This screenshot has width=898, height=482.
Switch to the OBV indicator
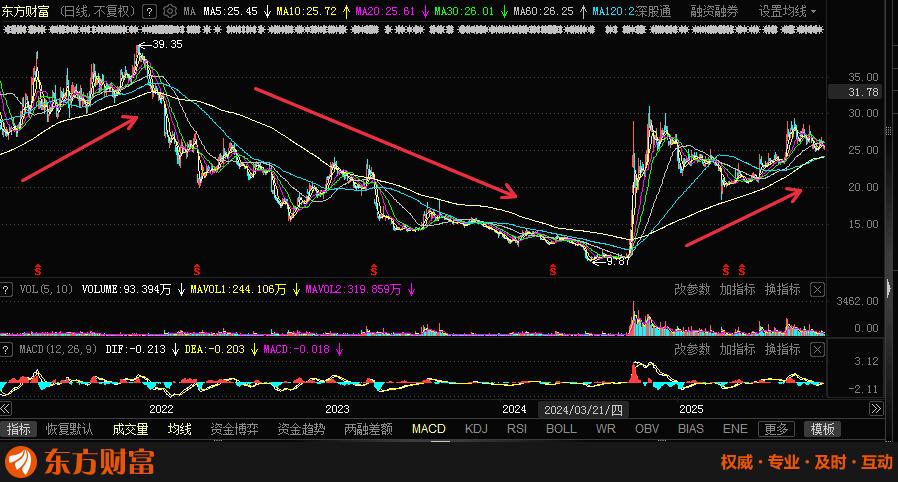tap(647, 429)
